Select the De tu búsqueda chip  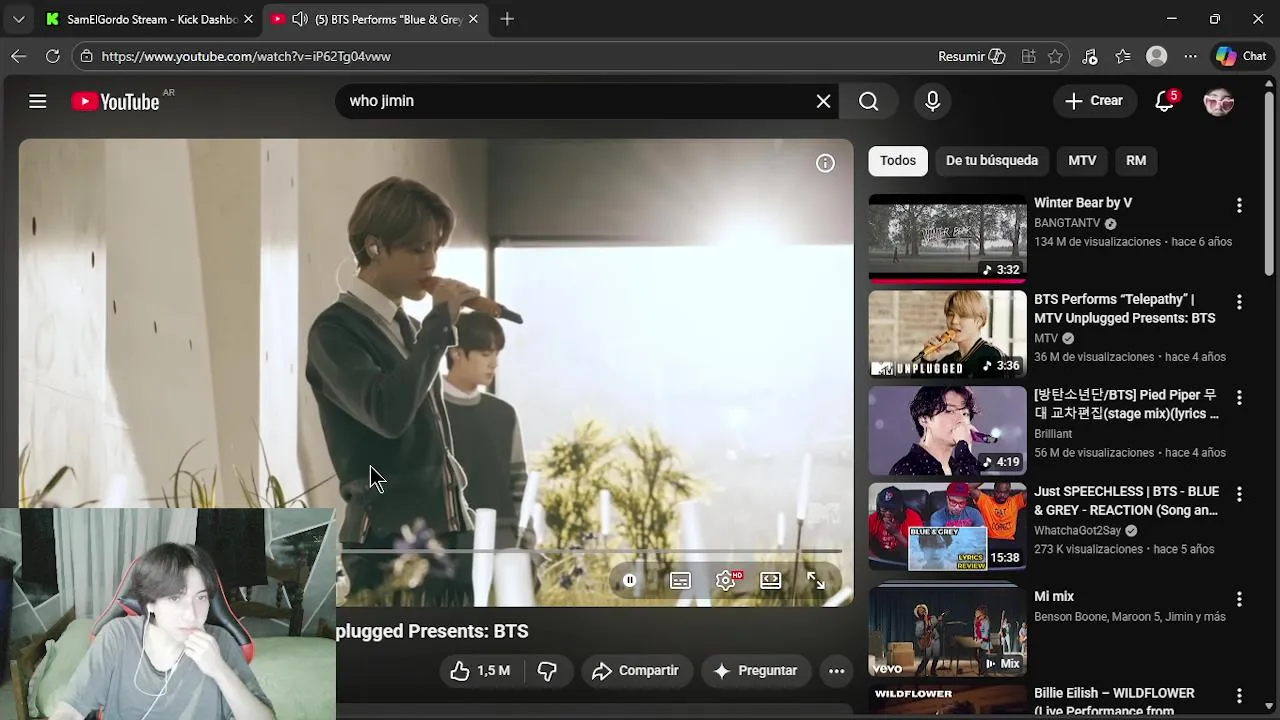pyautogui.click(x=992, y=161)
